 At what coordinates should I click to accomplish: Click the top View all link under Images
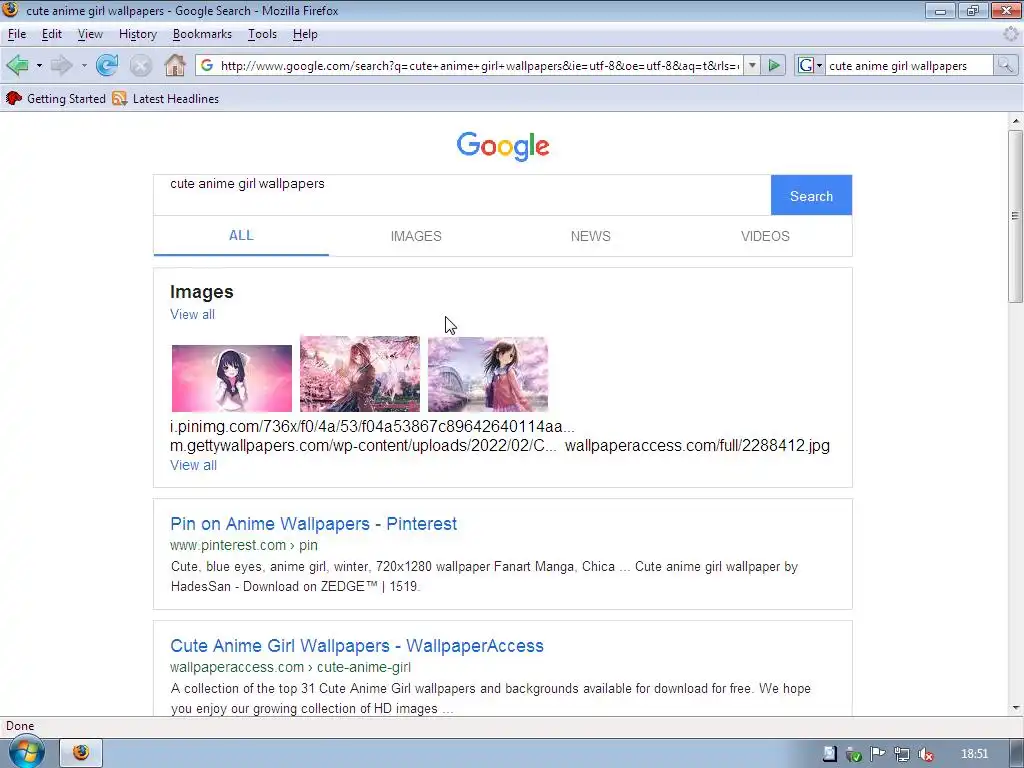tap(192, 314)
